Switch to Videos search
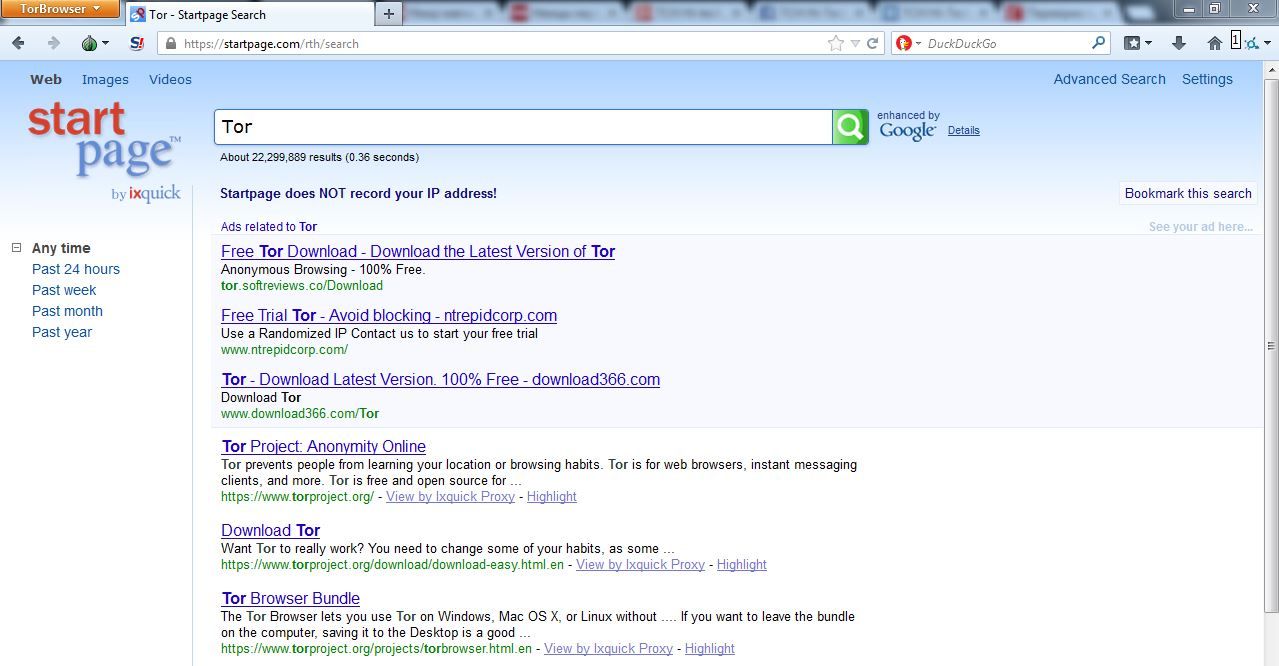Viewport: 1279px width, 666px height. [x=170, y=79]
